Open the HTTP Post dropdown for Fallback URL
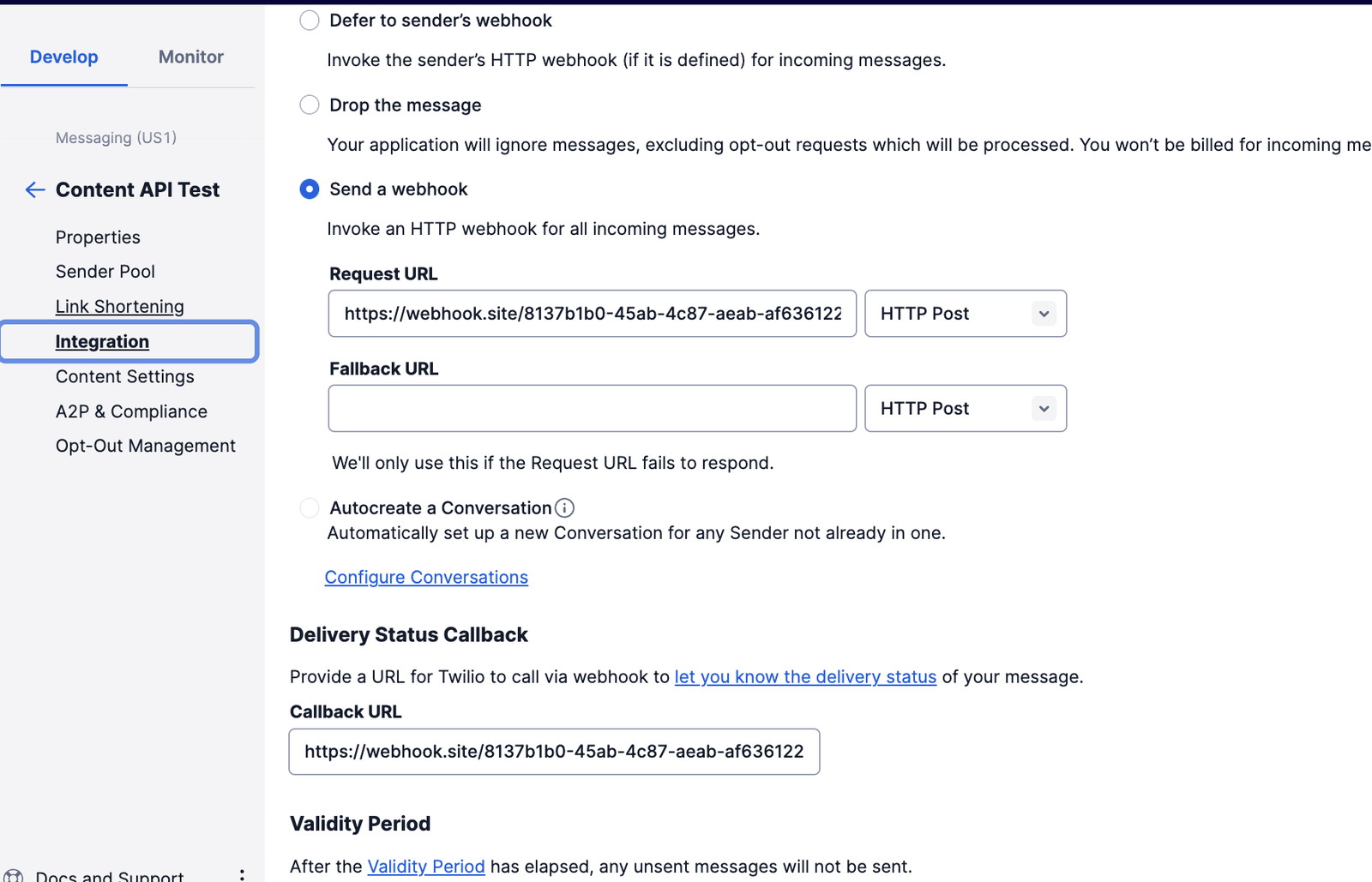 965,408
